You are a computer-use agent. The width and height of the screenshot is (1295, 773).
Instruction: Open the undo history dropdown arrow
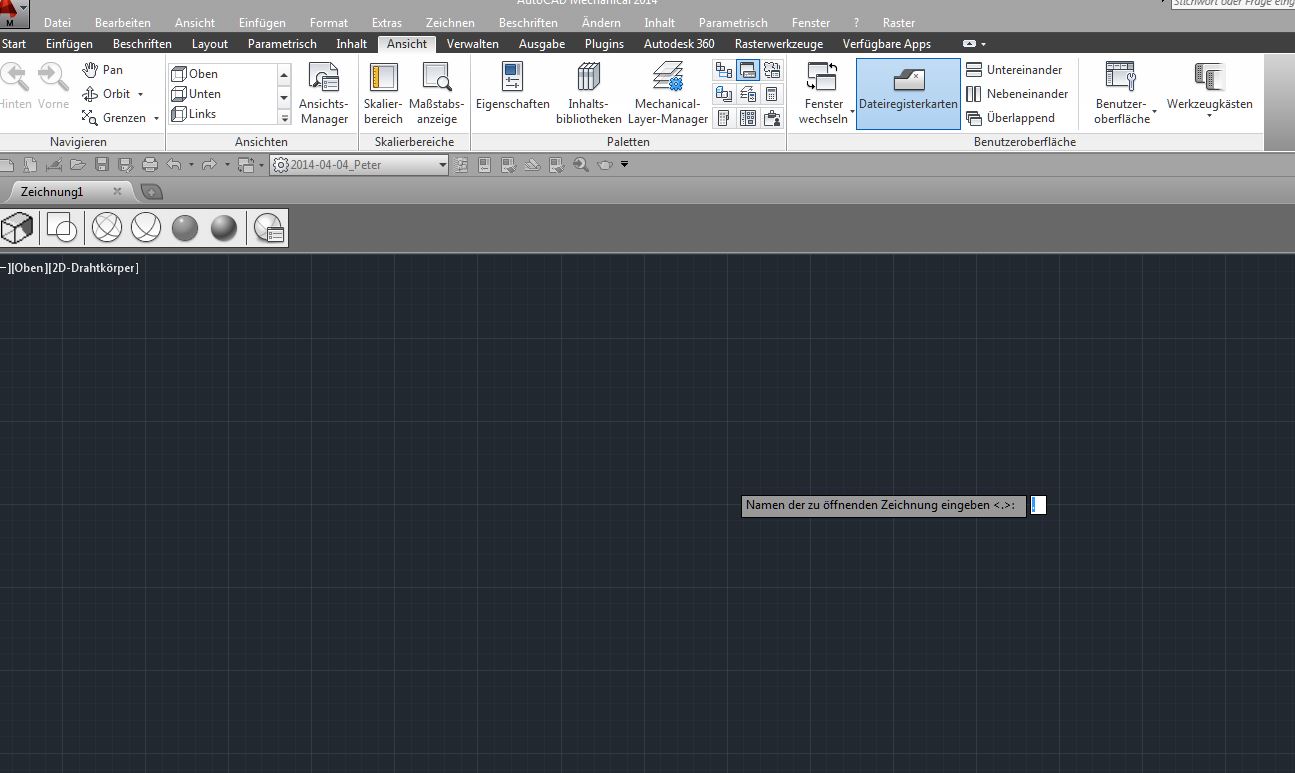[192, 165]
